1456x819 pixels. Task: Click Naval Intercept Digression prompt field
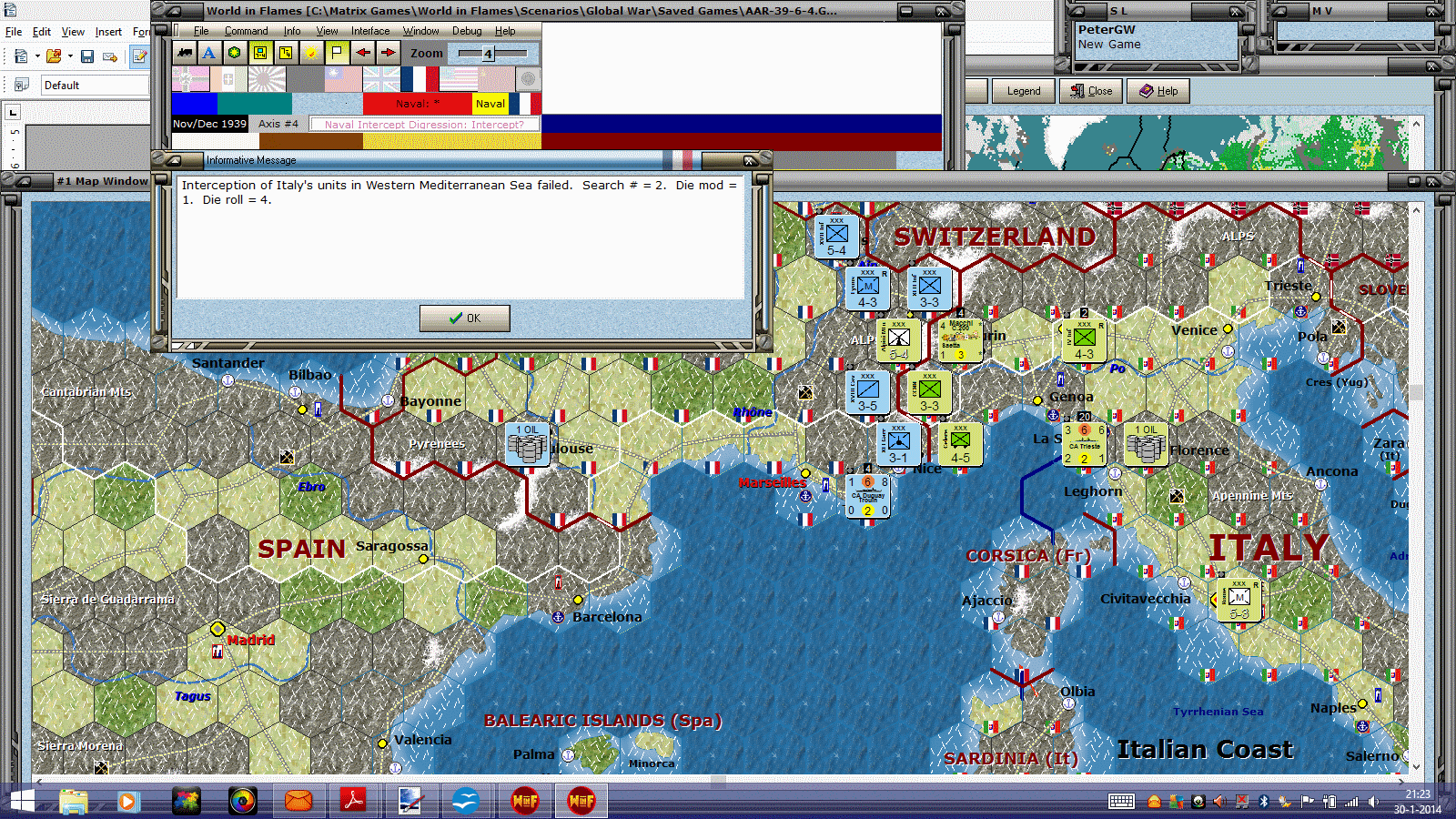424,125
